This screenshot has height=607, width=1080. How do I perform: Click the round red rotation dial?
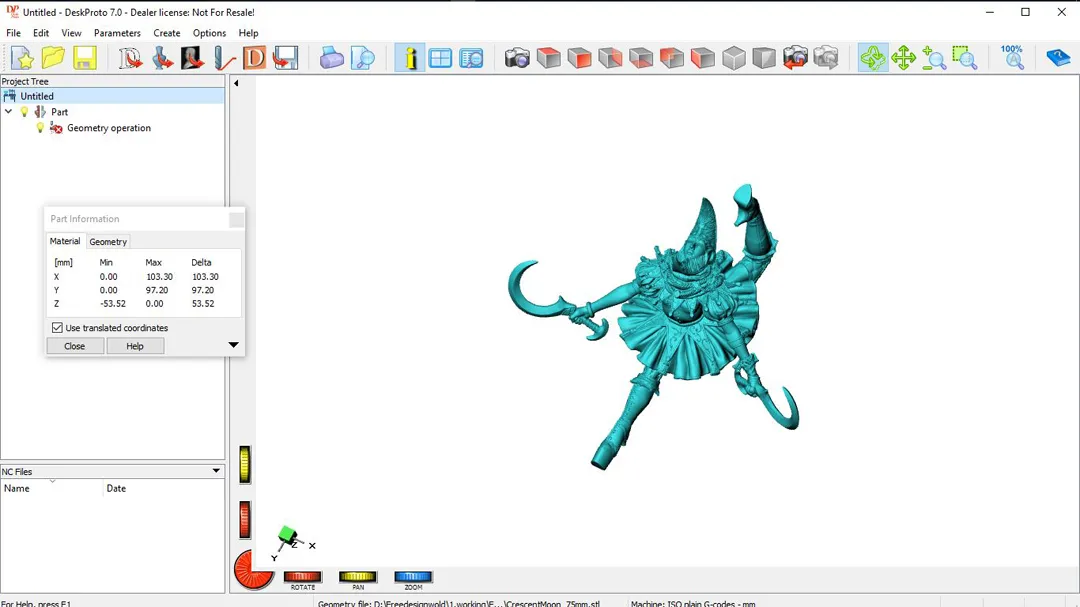[253, 570]
